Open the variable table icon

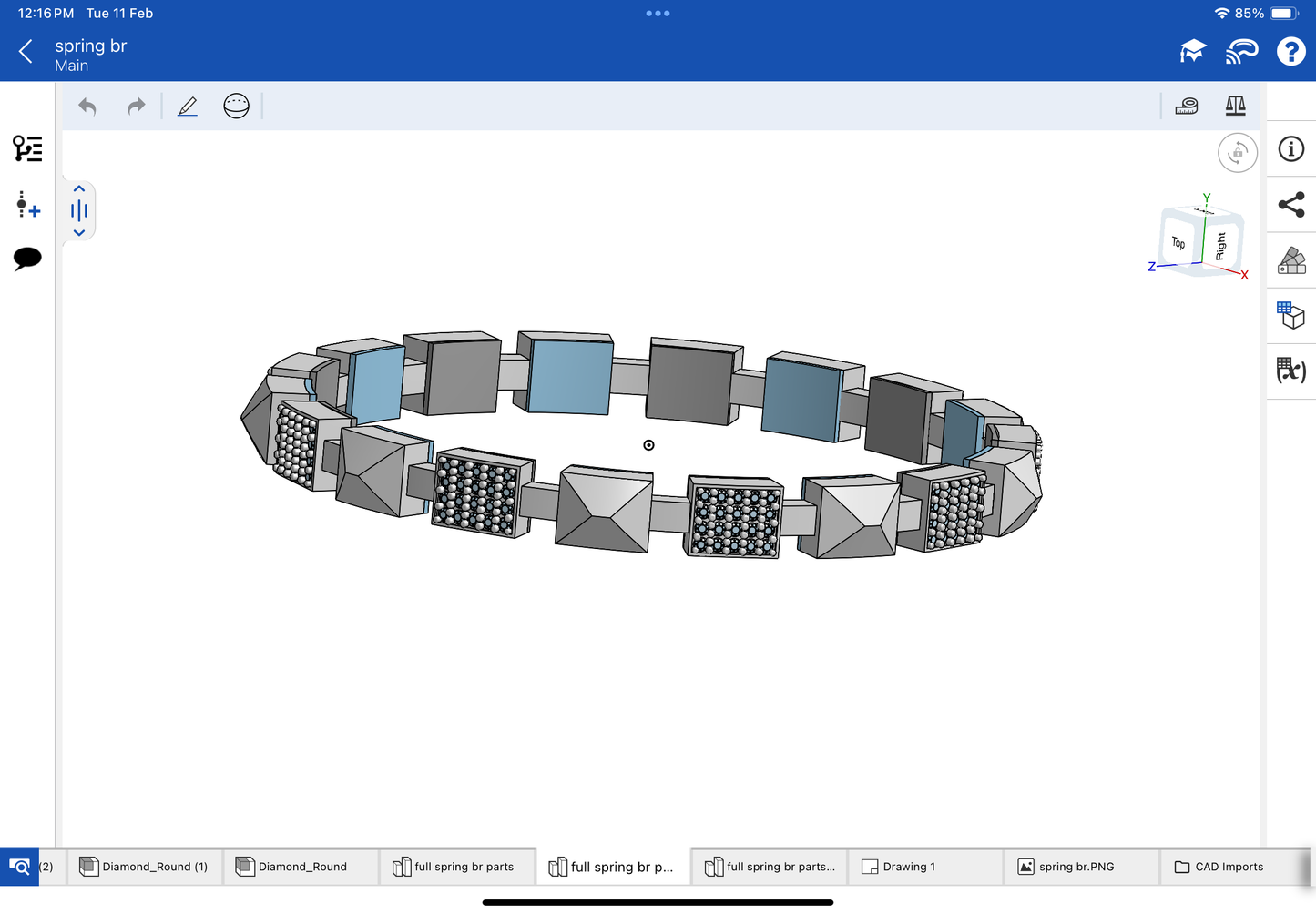click(1290, 371)
